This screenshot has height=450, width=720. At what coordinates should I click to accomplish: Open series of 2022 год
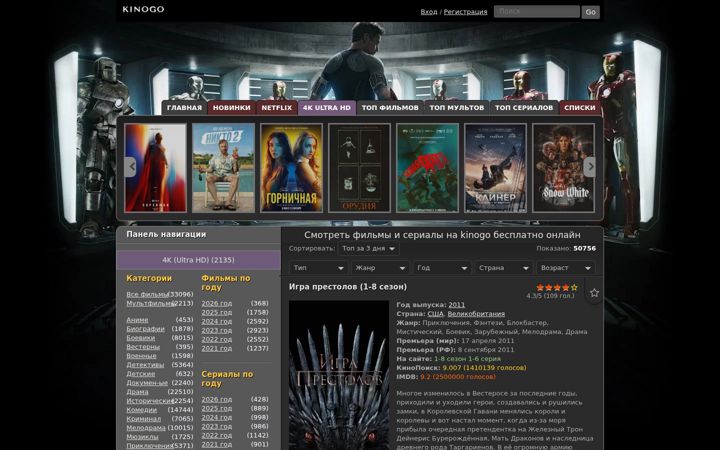click(x=217, y=435)
